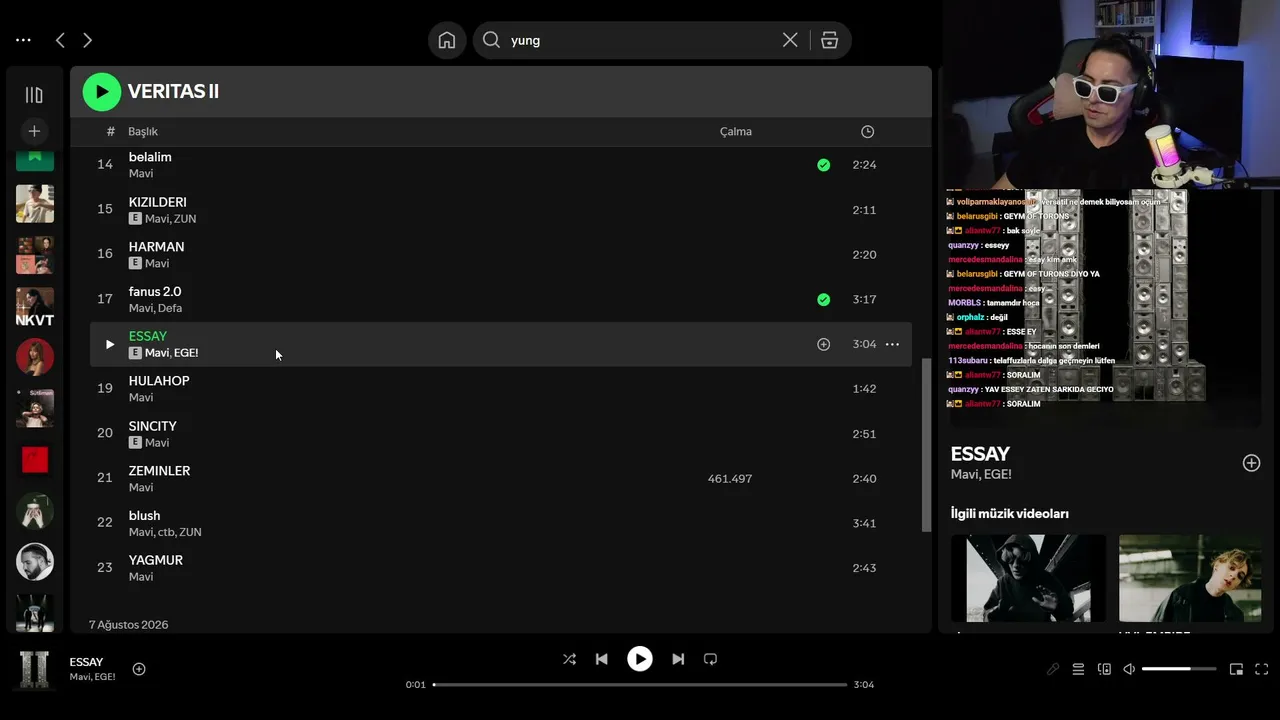Open now-playing album cover in bottom bar
The image size is (1280, 720).
(x=35, y=670)
